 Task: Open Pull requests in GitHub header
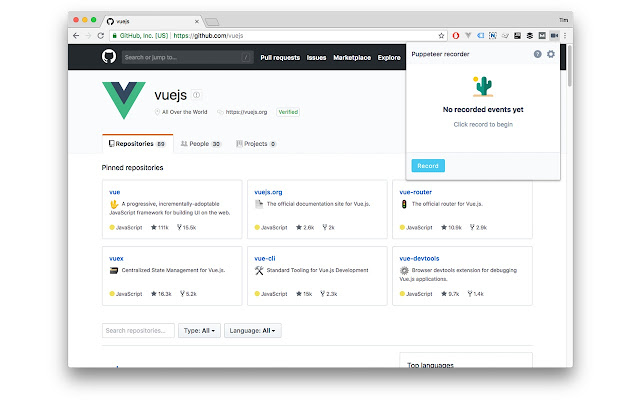tap(280, 58)
